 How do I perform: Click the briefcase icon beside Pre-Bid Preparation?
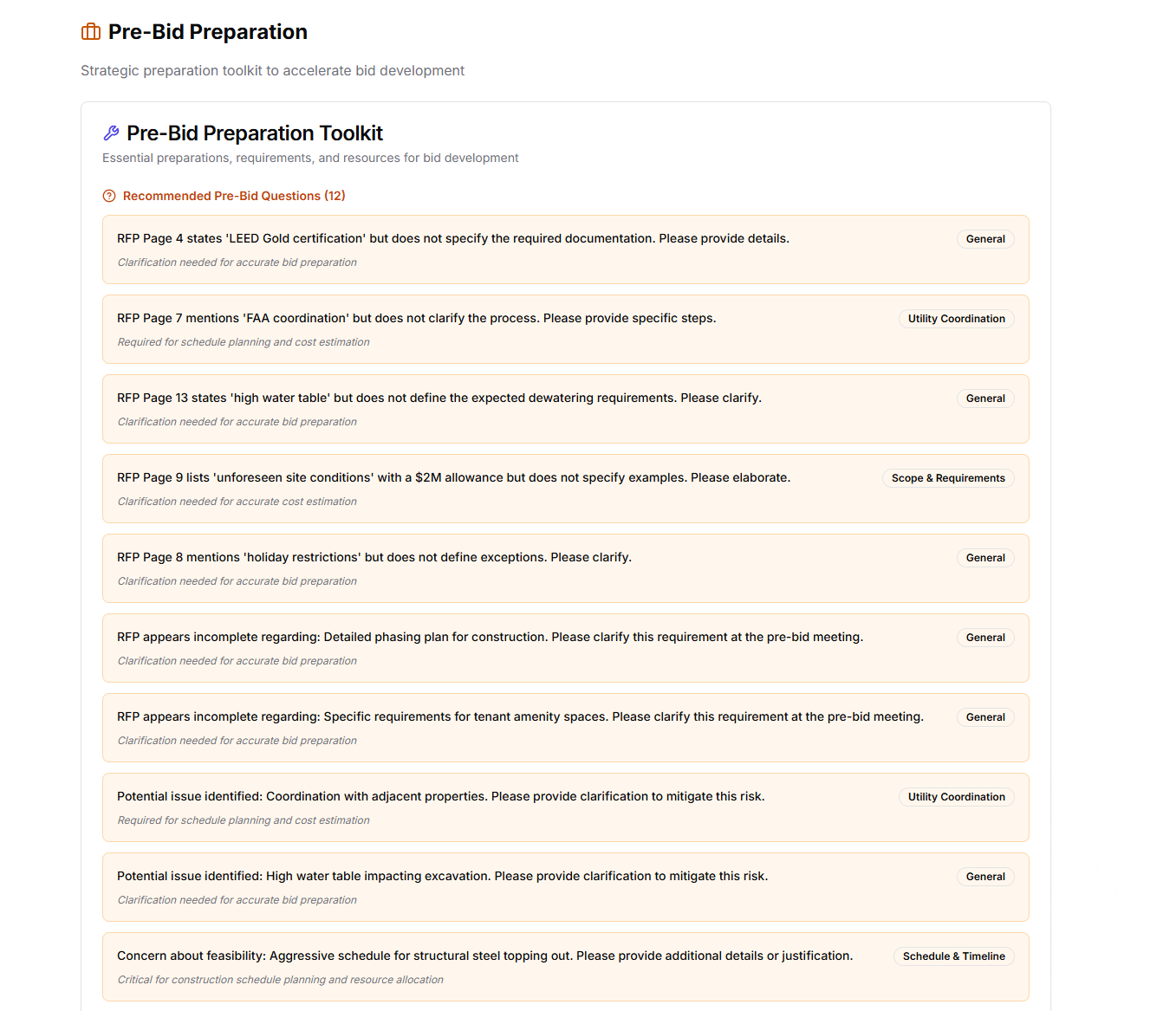tap(91, 32)
